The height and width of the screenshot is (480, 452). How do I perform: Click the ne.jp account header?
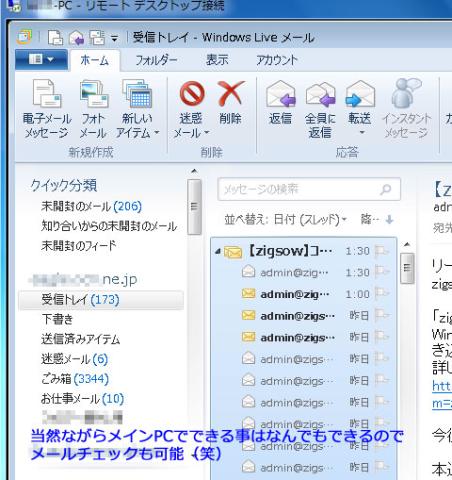(83, 279)
